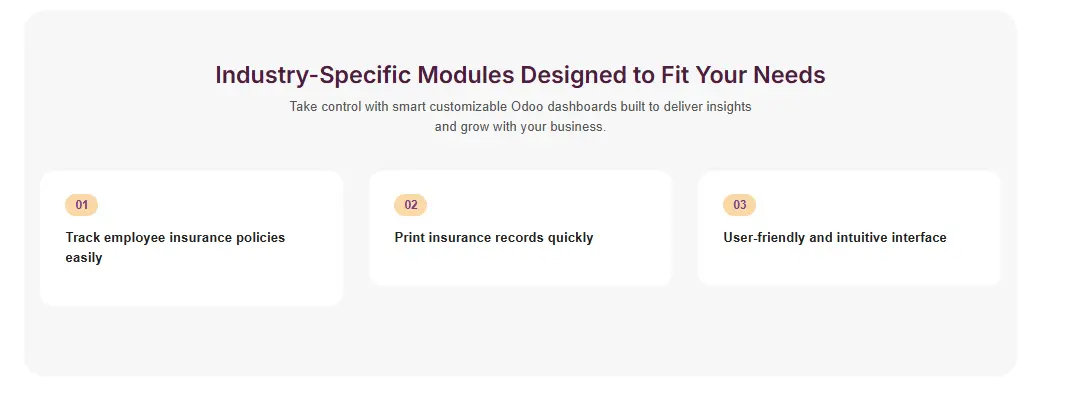
Task: Select the "User-friendly and intuitive interface" card title
Action: 835,238
